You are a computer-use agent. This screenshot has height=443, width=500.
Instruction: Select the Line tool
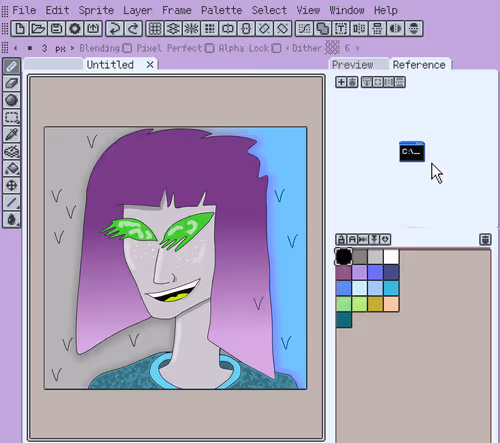tap(12, 202)
